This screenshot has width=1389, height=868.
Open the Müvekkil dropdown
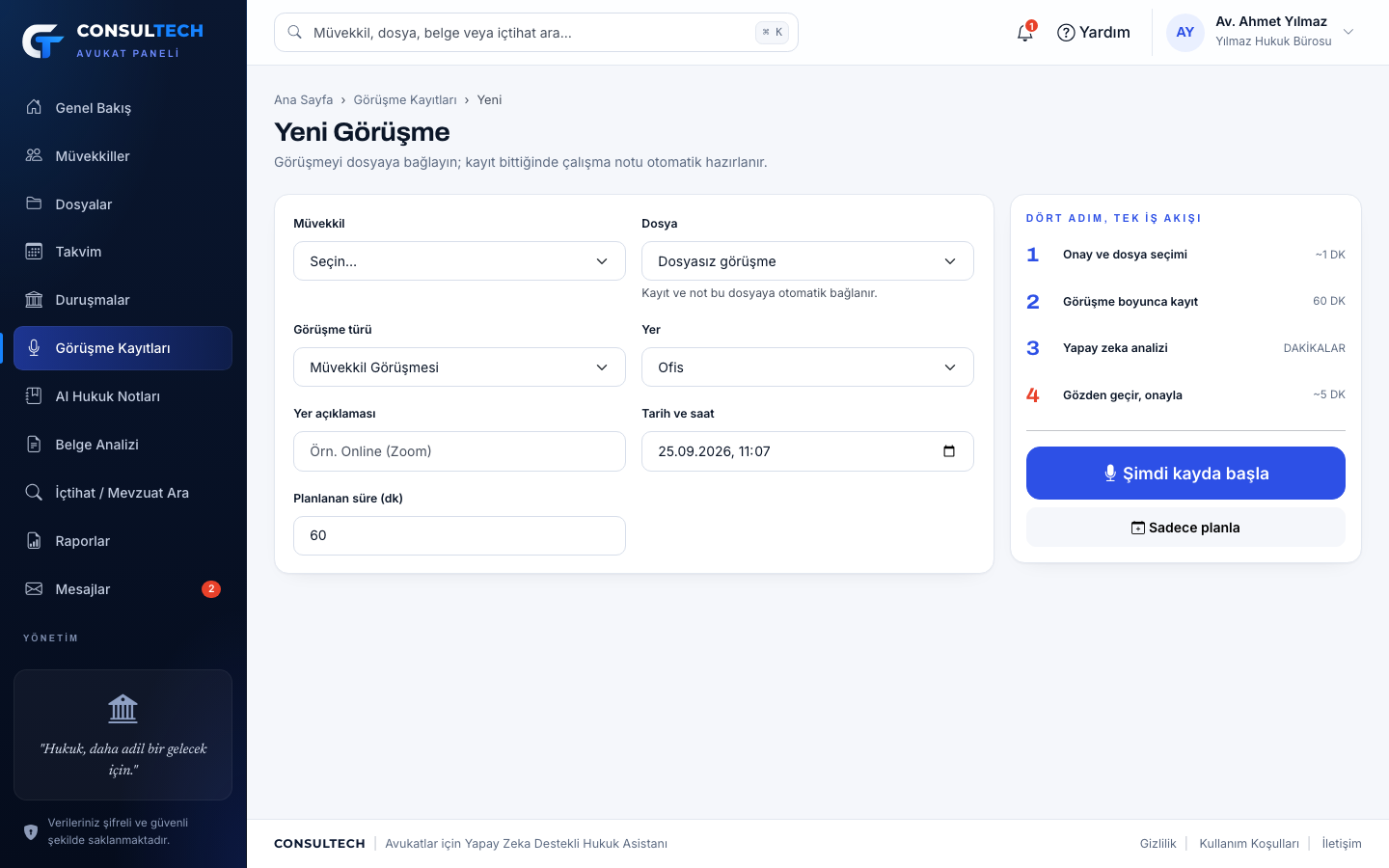click(x=459, y=261)
